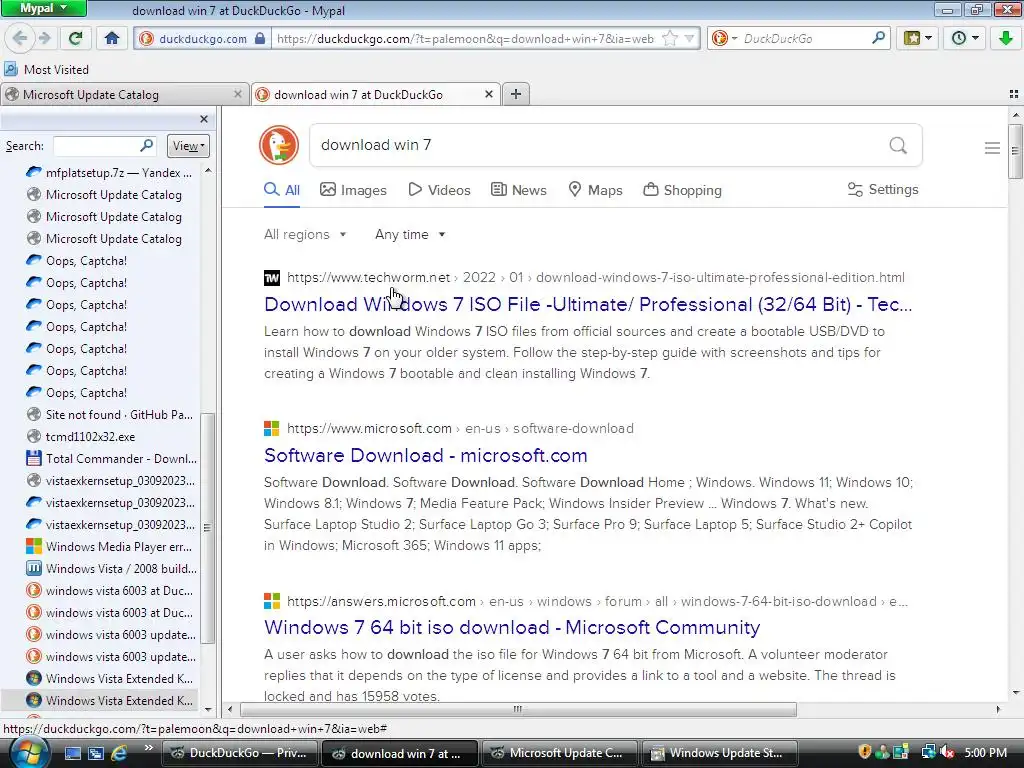Close the download win 7 DuckDuckGo tab
1024x768 pixels.
pos(488,94)
